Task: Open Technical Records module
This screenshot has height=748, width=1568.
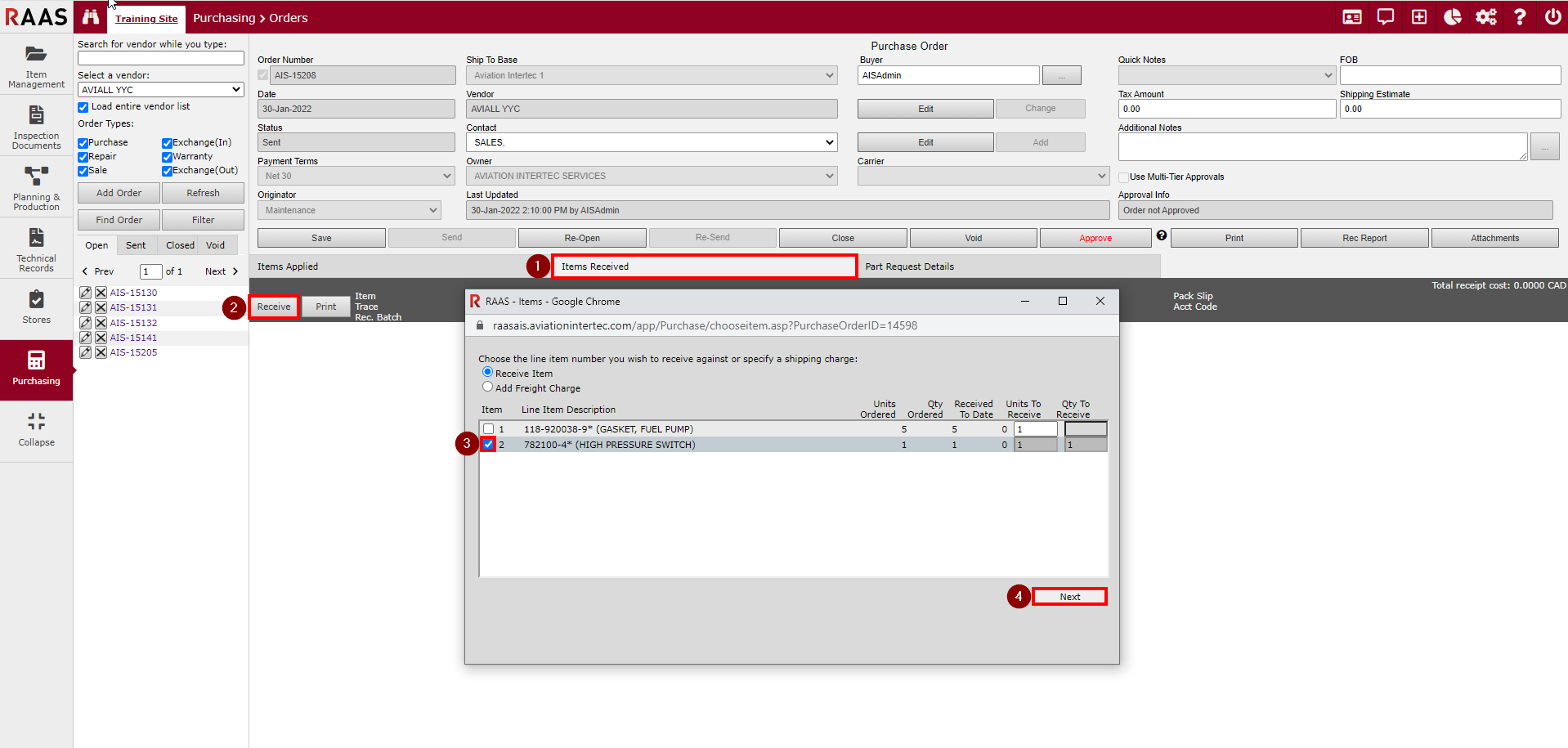Action: [36, 249]
